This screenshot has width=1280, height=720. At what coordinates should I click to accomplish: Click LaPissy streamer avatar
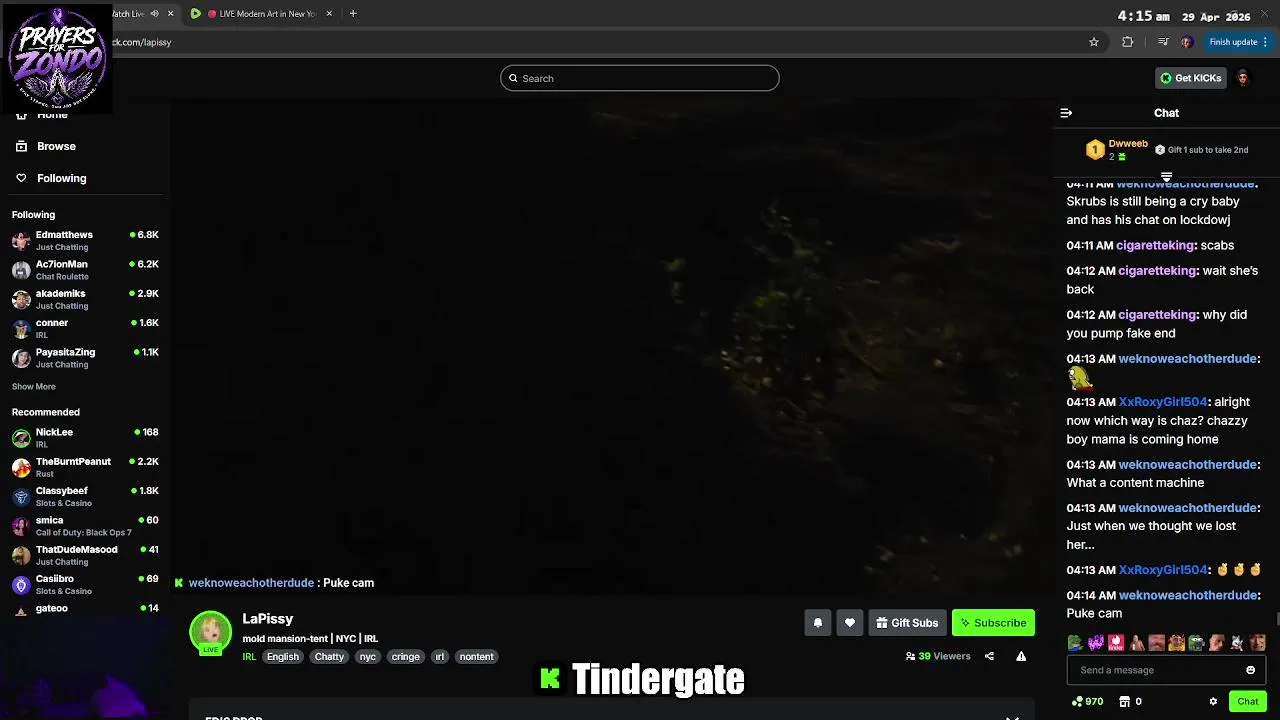click(210, 632)
